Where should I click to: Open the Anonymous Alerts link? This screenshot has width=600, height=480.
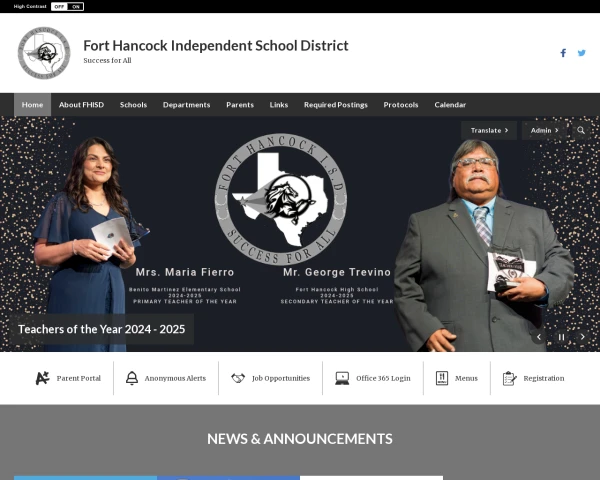pos(175,378)
